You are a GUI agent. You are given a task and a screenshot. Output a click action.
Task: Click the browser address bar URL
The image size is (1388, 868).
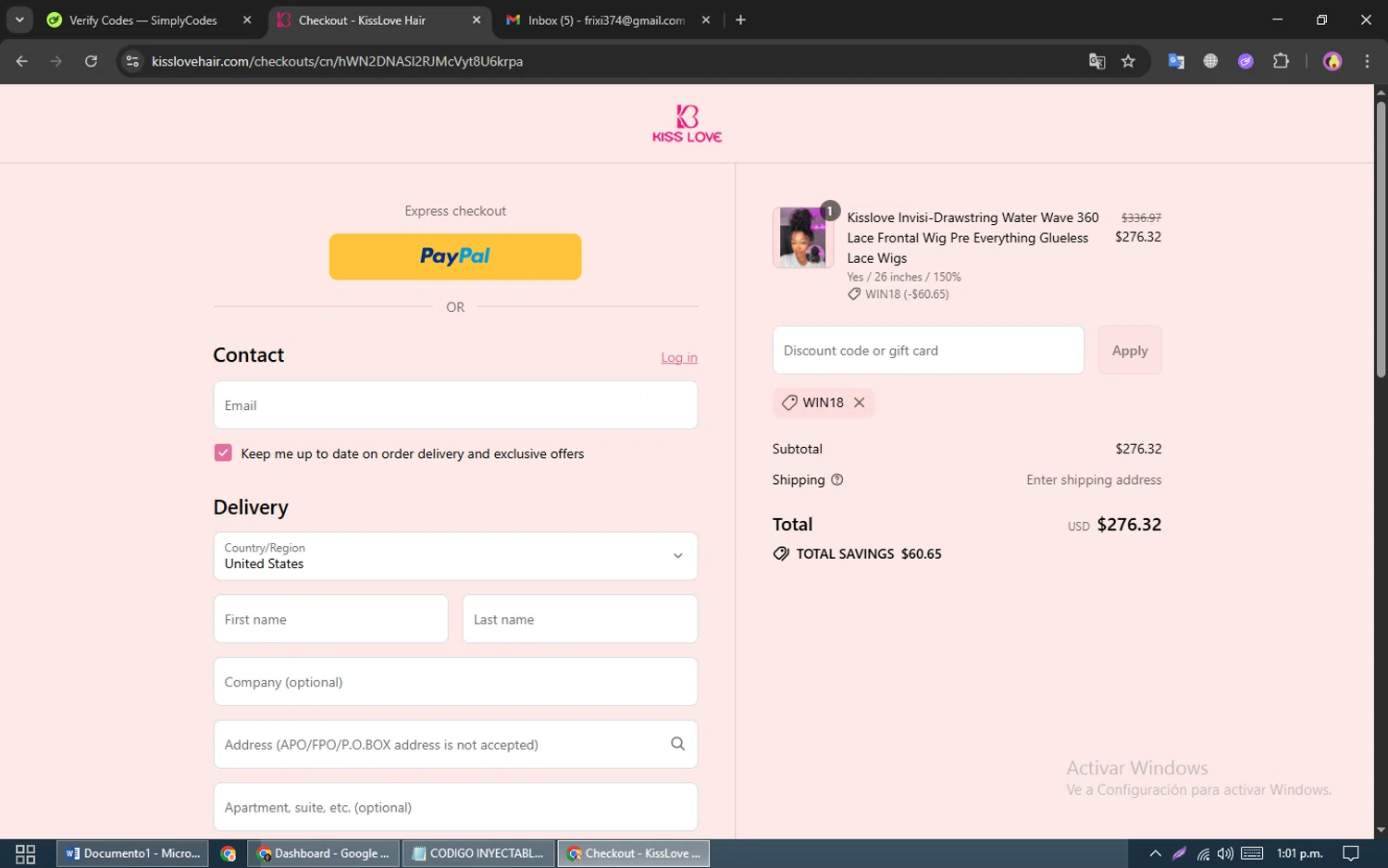[338, 61]
